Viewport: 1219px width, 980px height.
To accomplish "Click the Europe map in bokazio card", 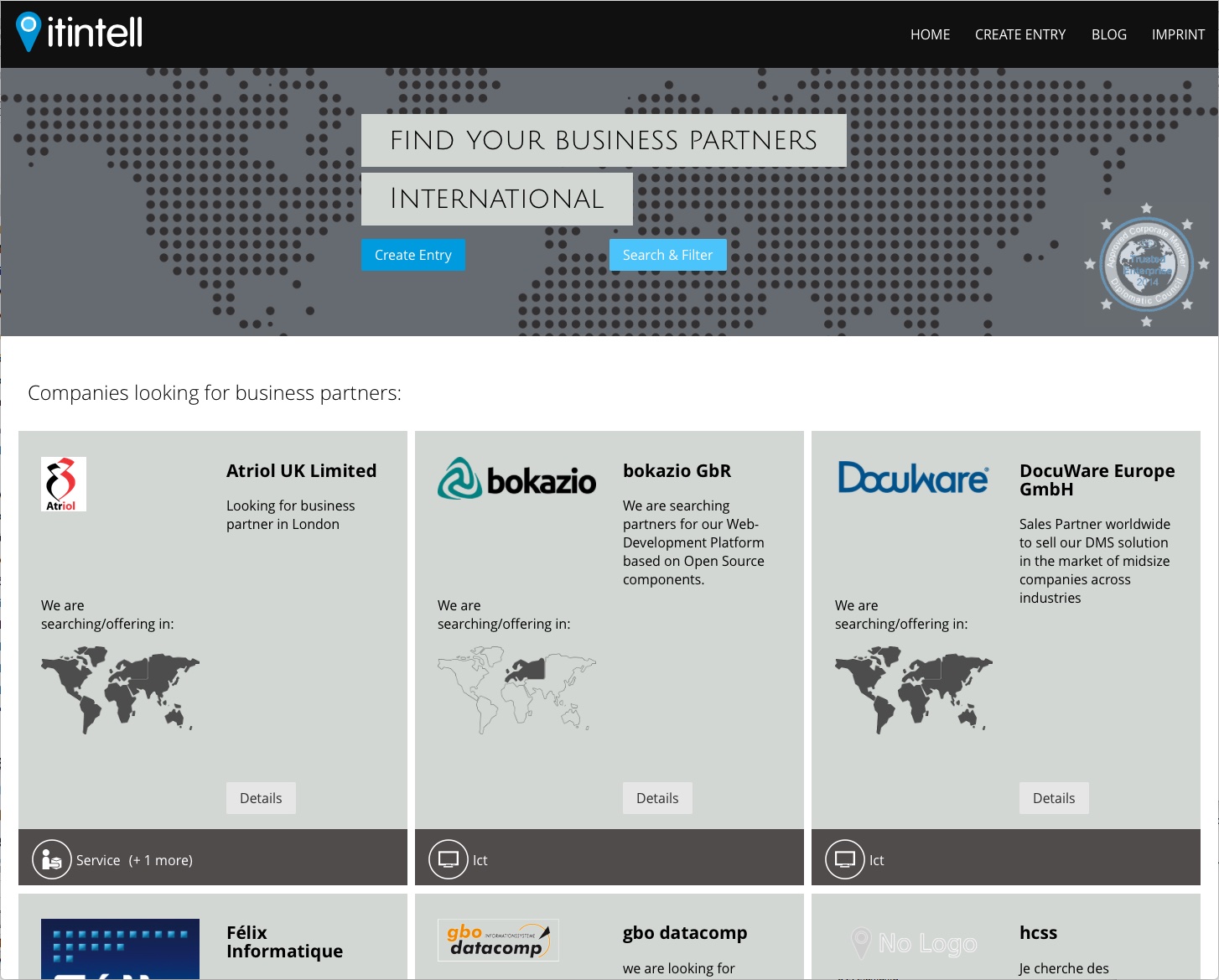I will (x=516, y=689).
